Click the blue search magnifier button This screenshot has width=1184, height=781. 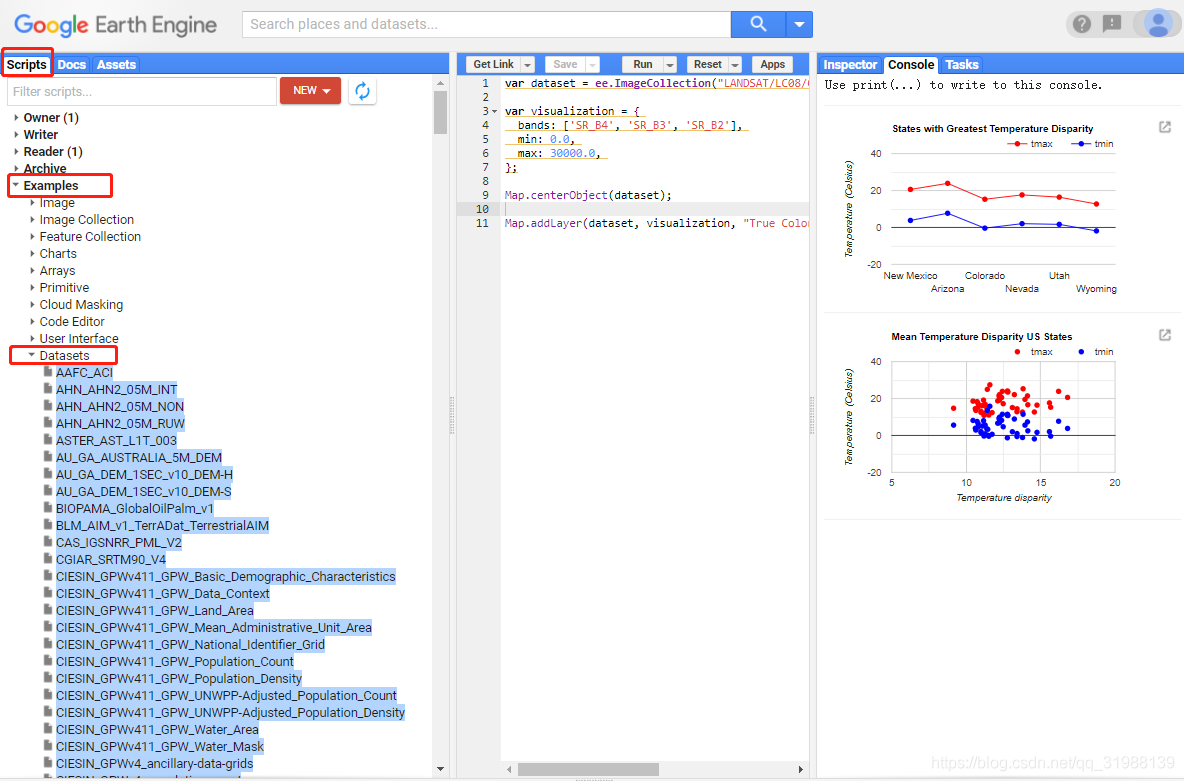tap(758, 24)
